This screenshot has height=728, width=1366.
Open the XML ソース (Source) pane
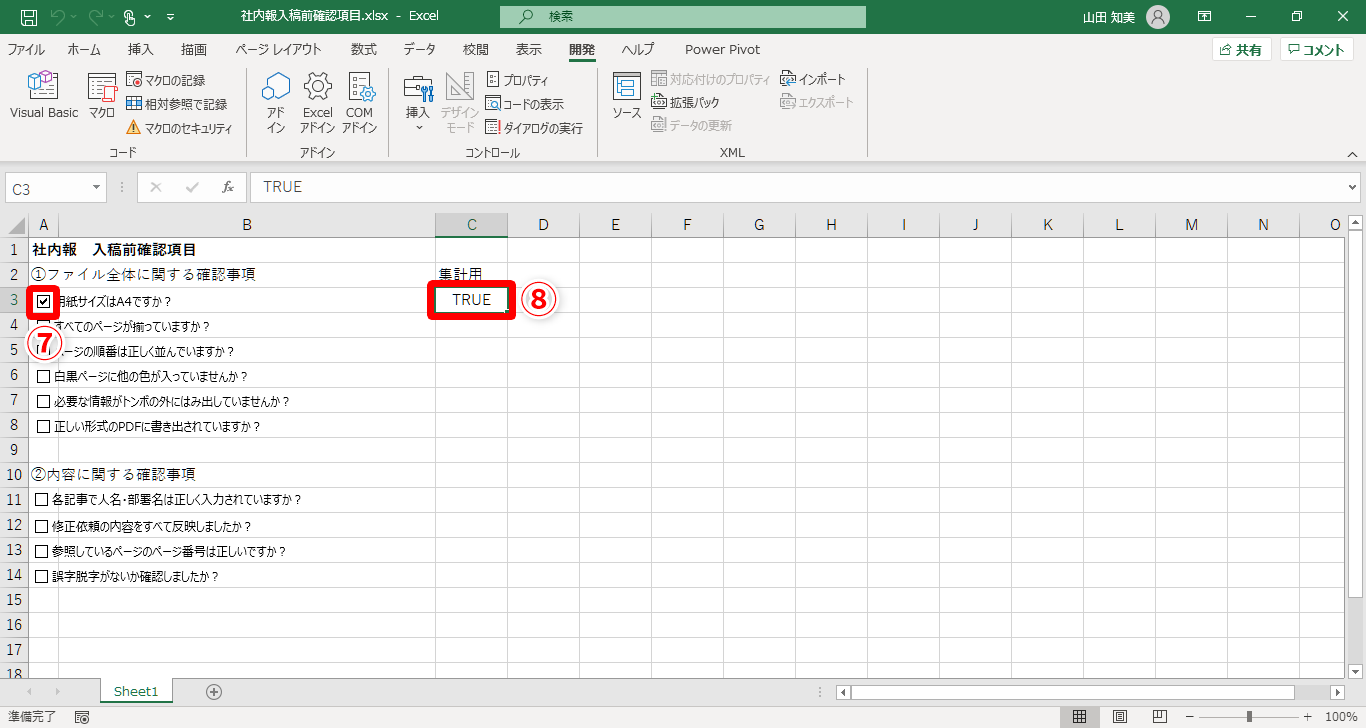click(627, 96)
